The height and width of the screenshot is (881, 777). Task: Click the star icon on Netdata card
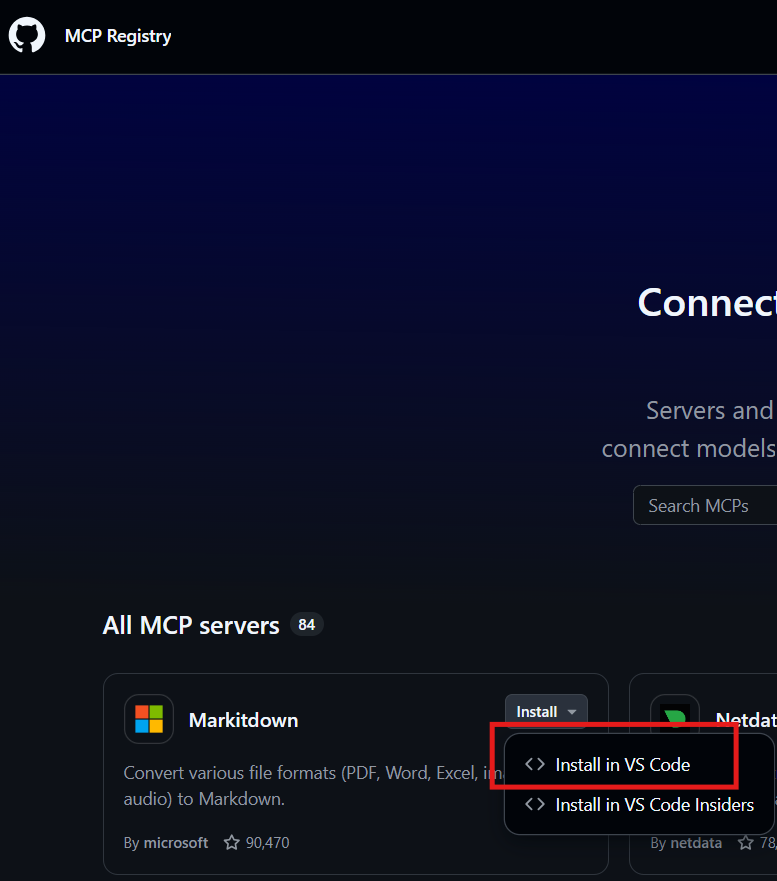coord(745,843)
